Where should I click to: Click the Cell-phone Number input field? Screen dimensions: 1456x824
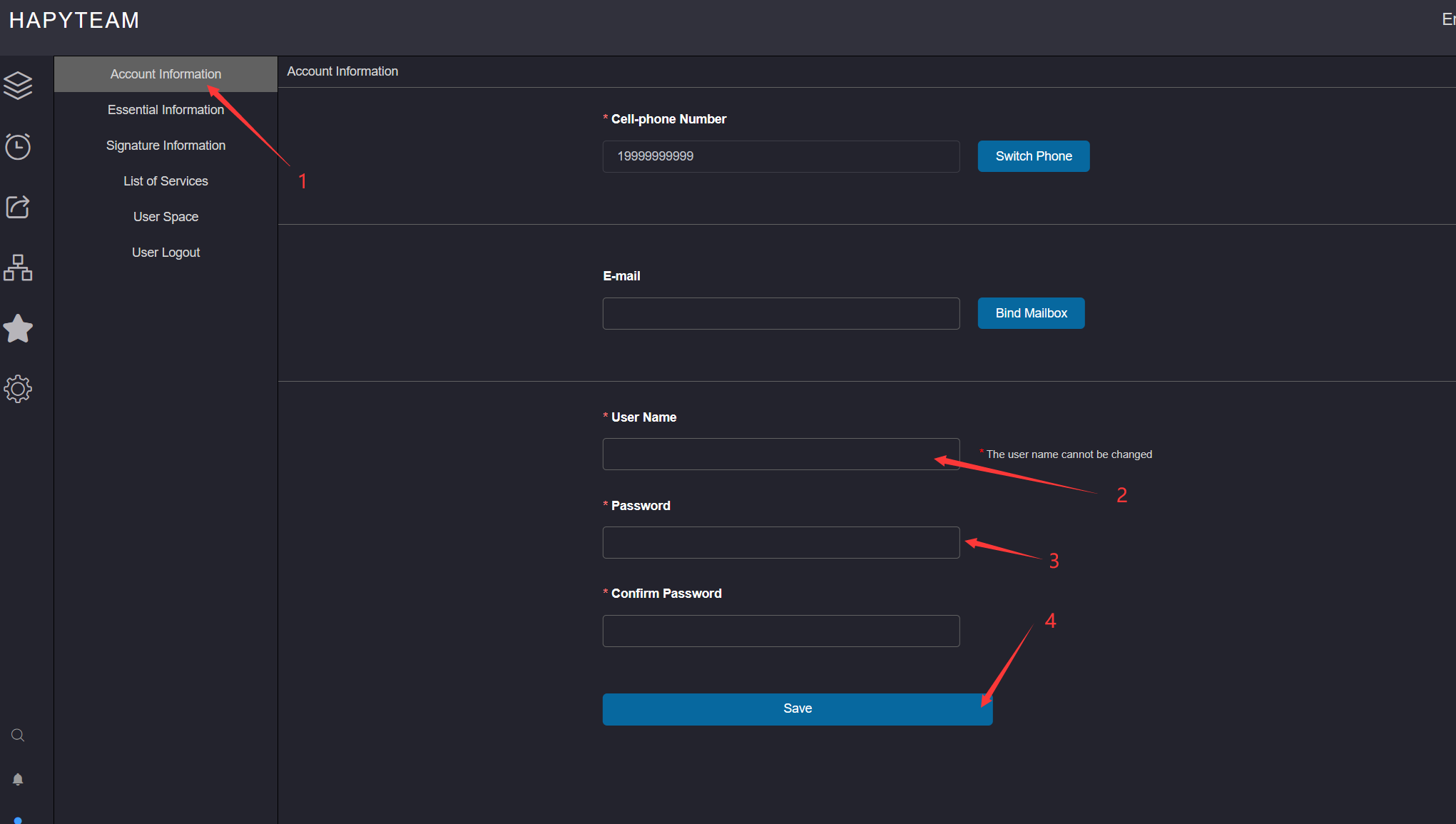(x=780, y=156)
